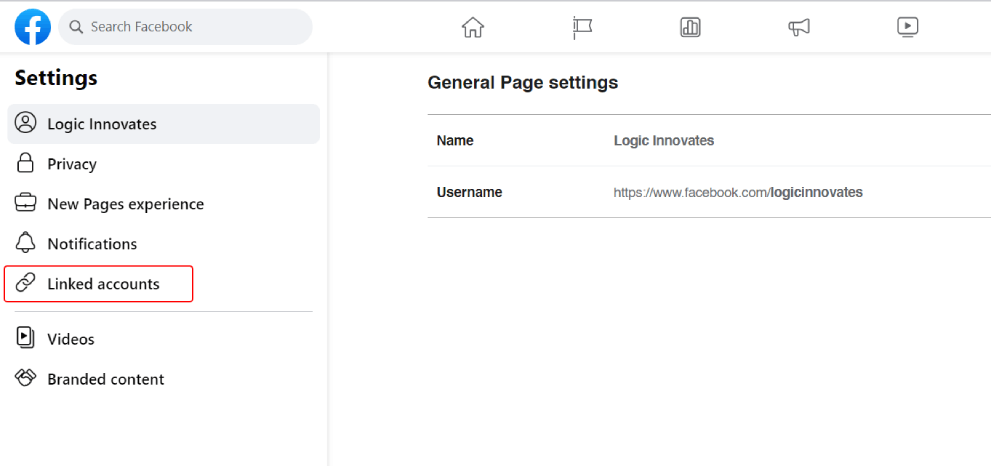Click the chain link icon
Screen dimensions: 991x466
coord(25,283)
